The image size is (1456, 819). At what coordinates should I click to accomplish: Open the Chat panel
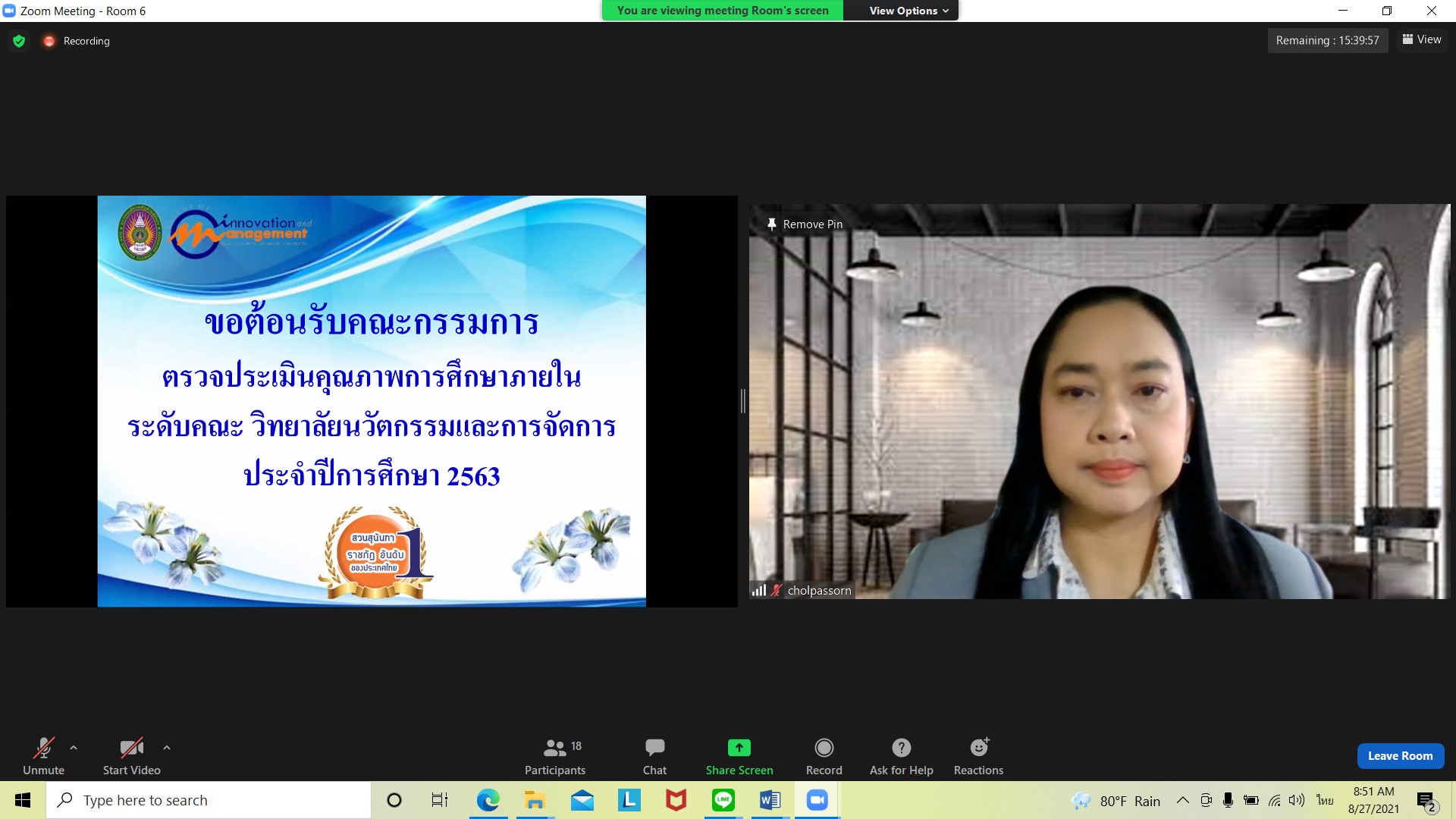(x=654, y=756)
